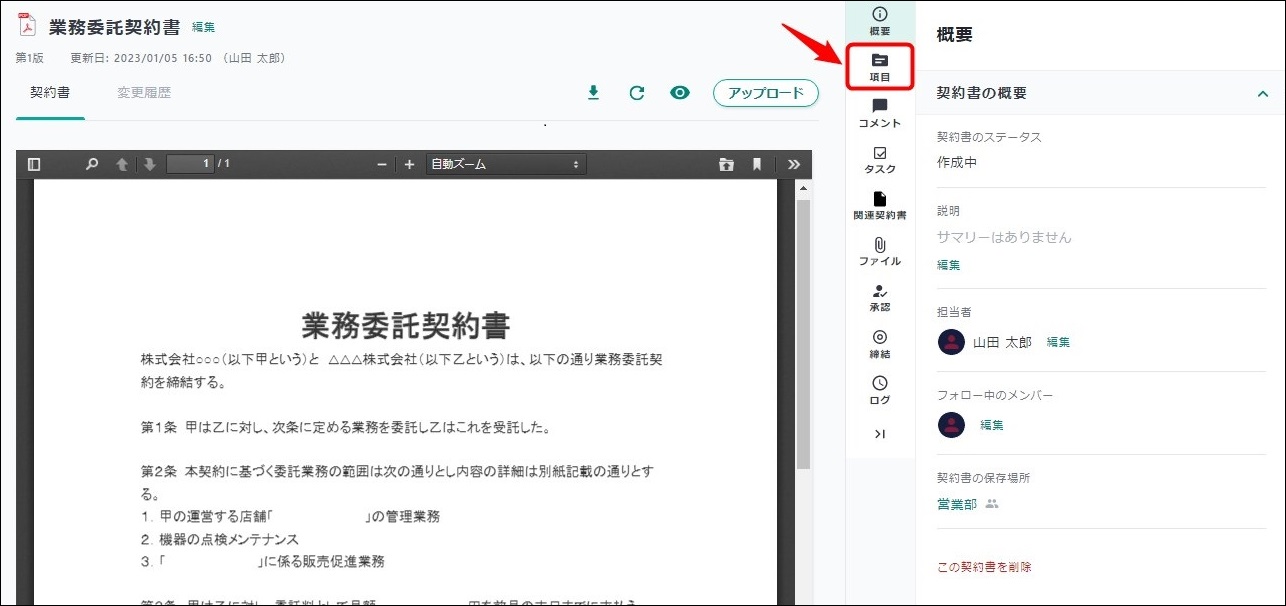This screenshot has width=1286, height=606.
Task: Open the タスク panel
Action: 880,160
